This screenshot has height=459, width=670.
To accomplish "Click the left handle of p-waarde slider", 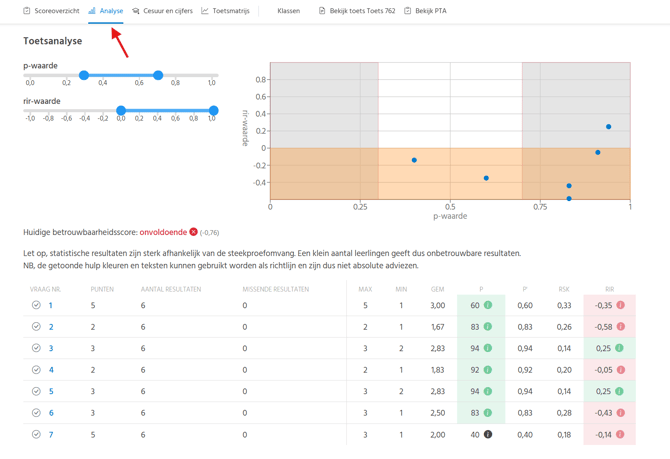I will 84,75.
